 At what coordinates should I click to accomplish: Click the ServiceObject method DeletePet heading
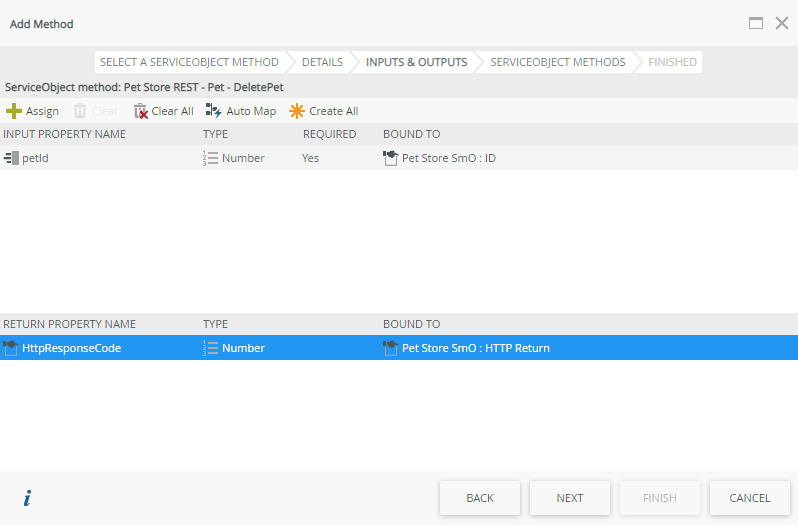click(144, 88)
